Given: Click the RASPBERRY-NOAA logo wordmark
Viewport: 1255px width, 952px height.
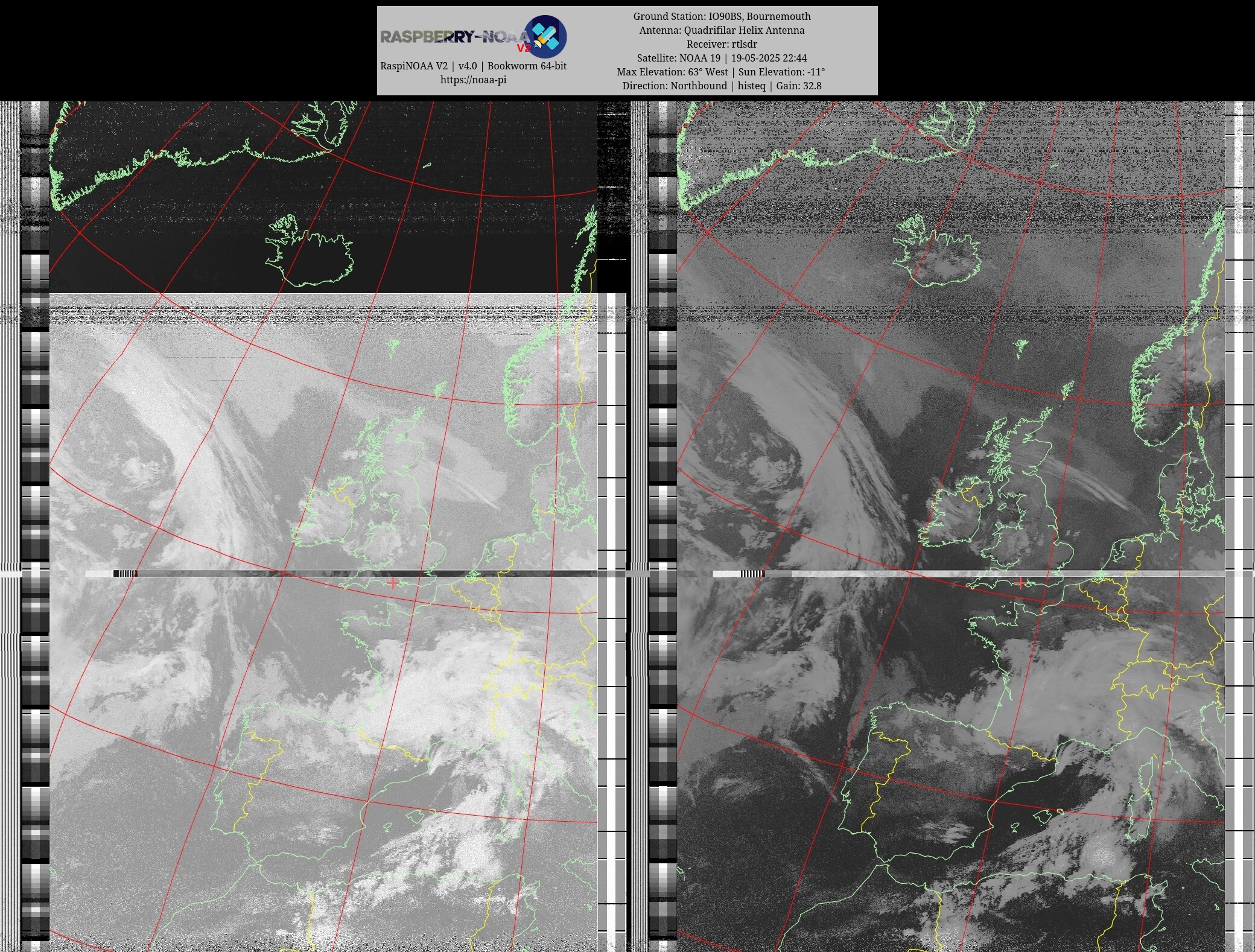Looking at the screenshot, I should pyautogui.click(x=455, y=37).
